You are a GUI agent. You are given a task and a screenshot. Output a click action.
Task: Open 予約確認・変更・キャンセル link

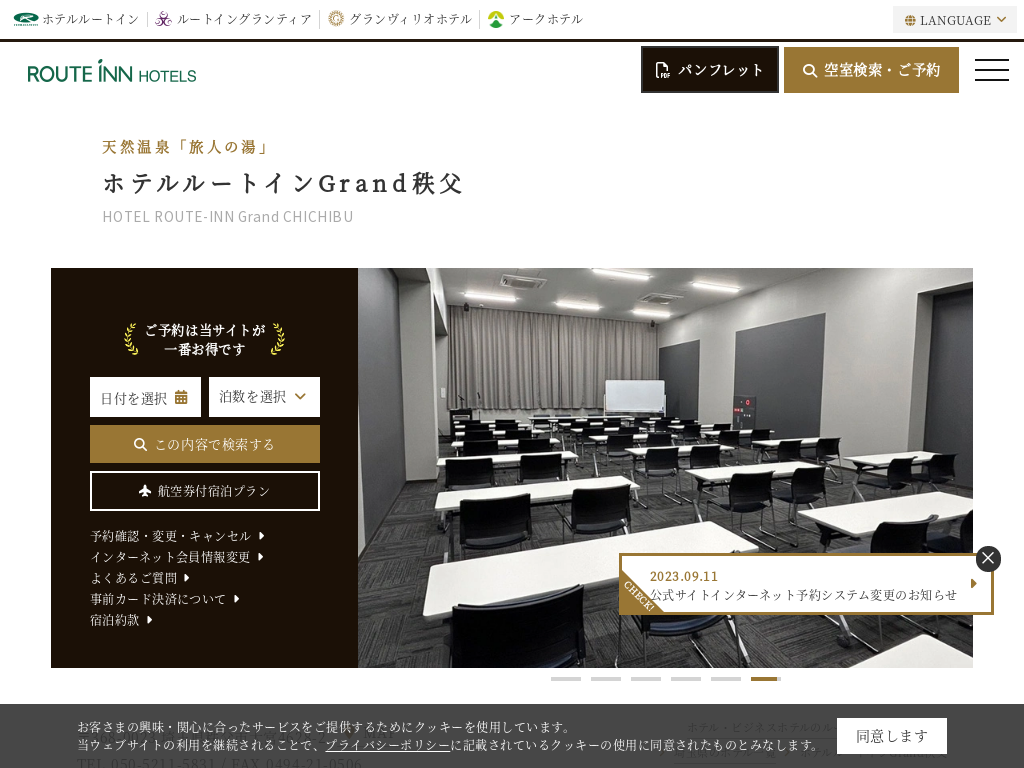click(177, 536)
